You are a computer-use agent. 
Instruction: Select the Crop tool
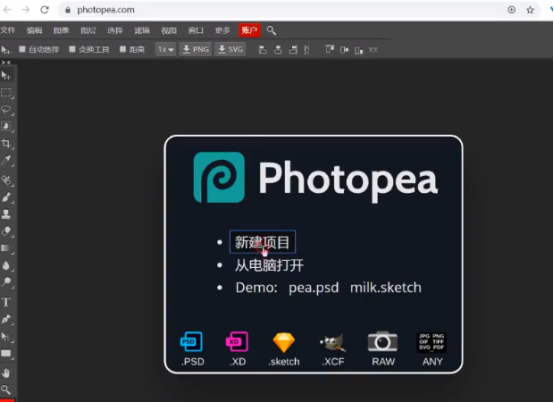6,143
